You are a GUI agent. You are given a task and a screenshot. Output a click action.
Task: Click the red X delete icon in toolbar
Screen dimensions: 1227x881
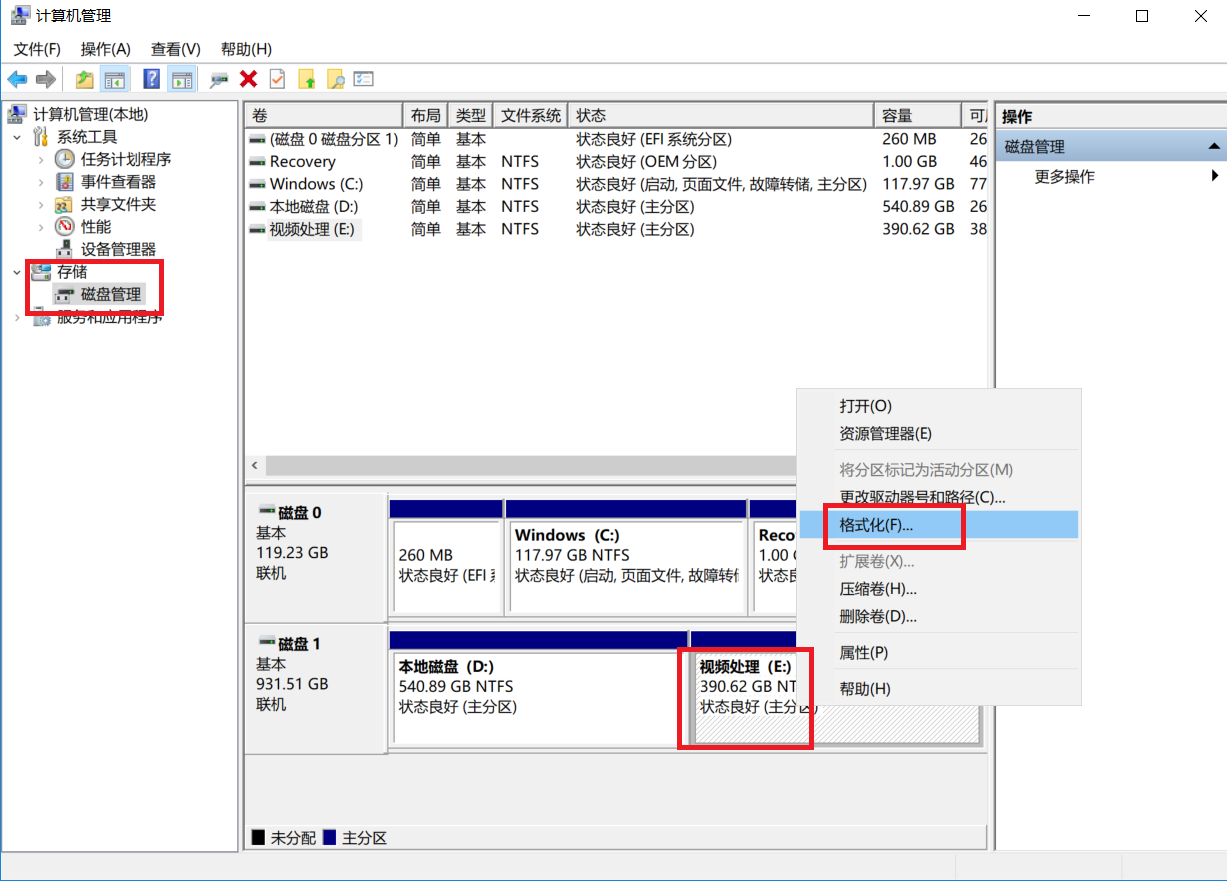248,79
